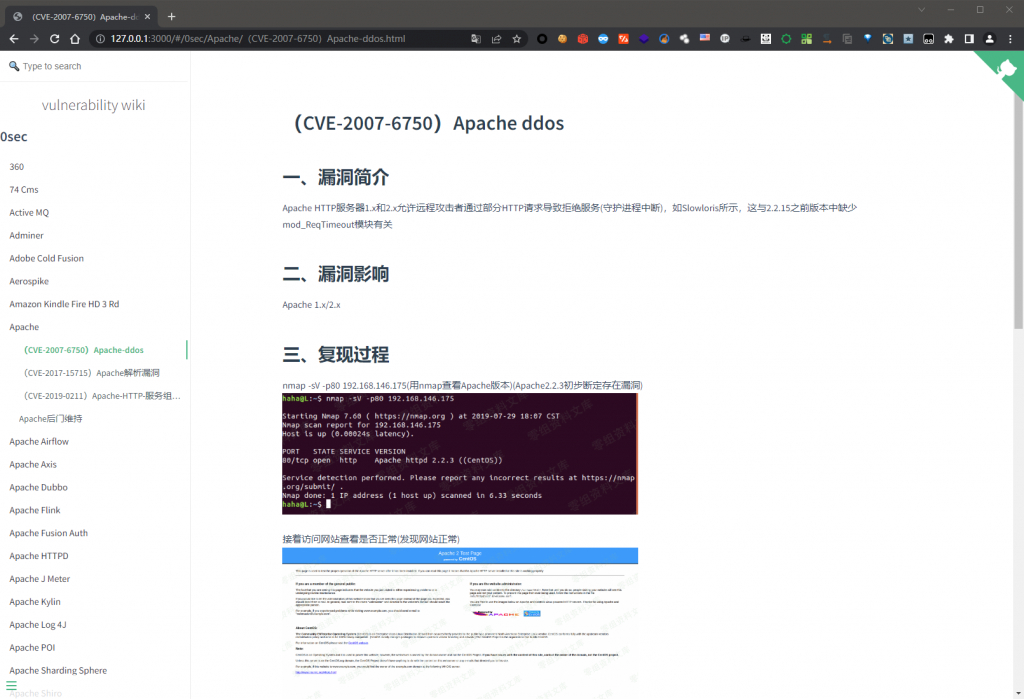The image size is (1024, 699).
Task: Open Apache HTTPD in the sidebar
Action: tap(39, 556)
